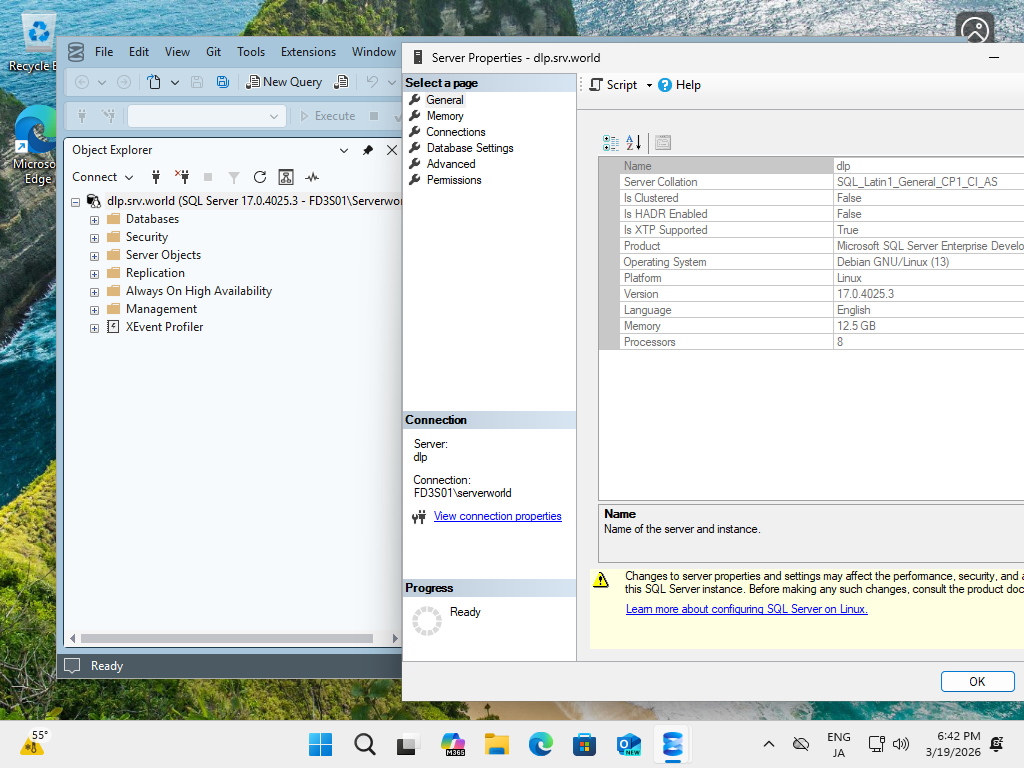Expand the Replication folder node
Screen dimensions: 1024x768
94,274
